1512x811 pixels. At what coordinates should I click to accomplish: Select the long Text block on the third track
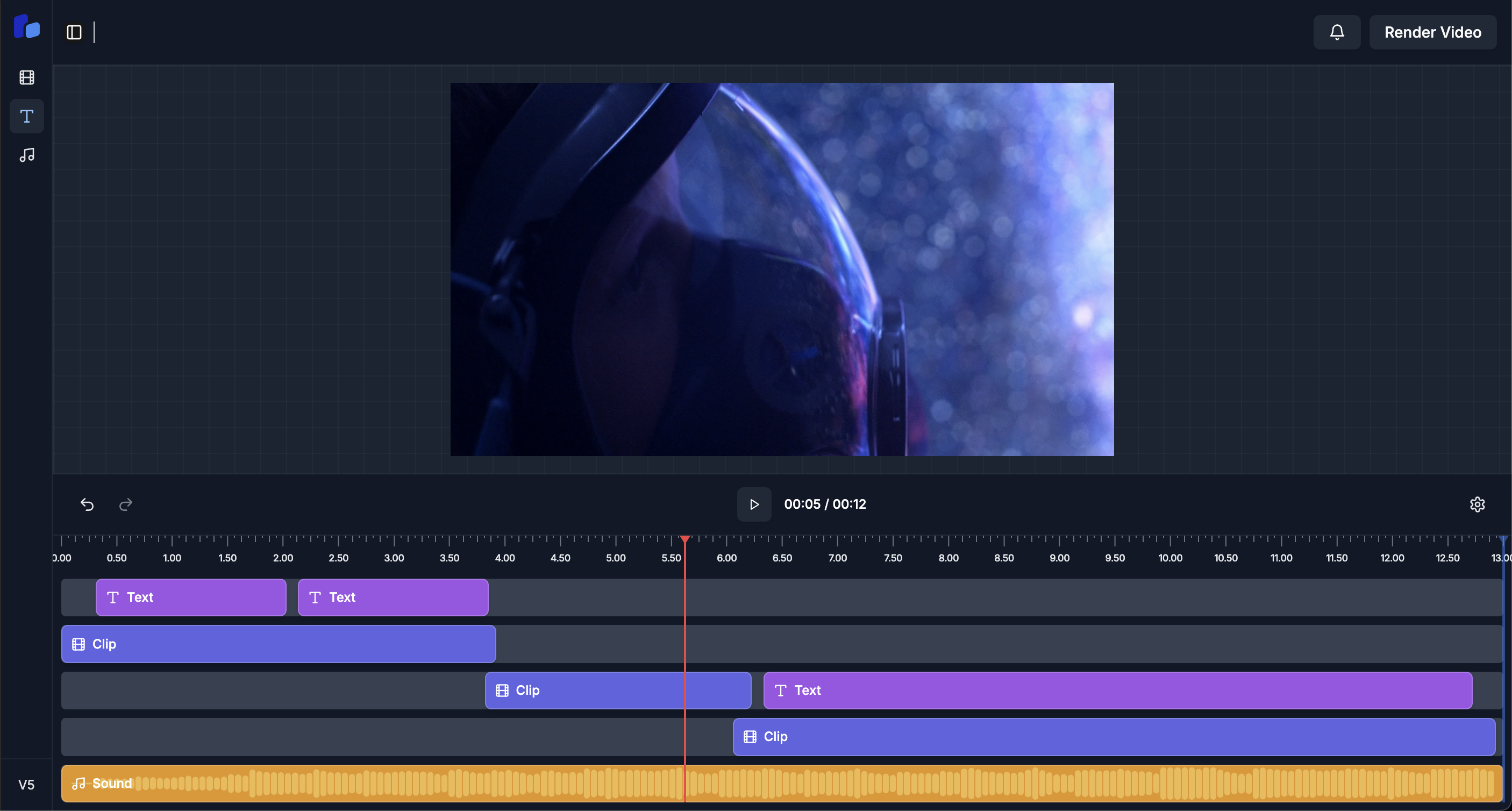click(1117, 691)
